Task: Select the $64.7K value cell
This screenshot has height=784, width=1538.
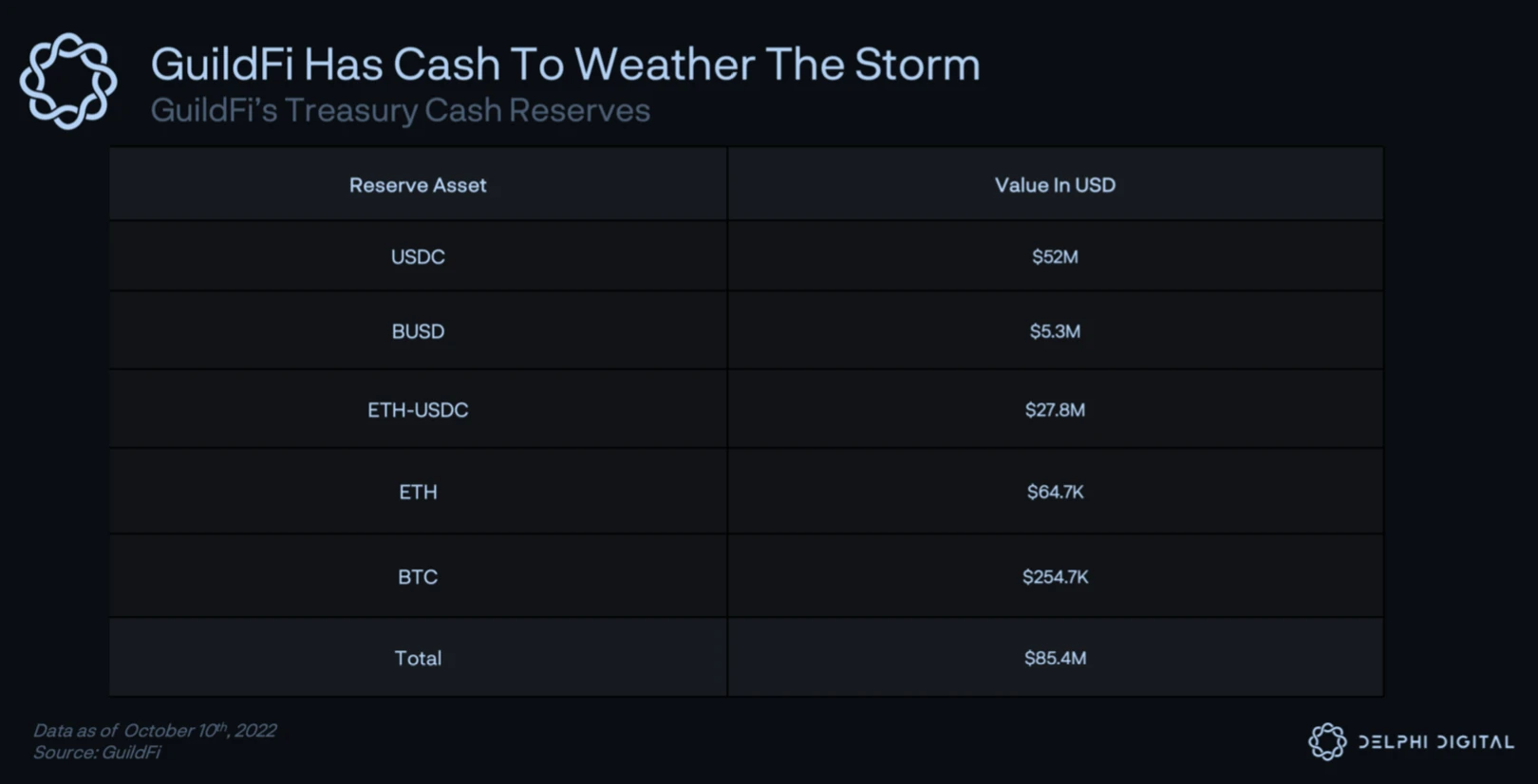Action: tap(1055, 492)
